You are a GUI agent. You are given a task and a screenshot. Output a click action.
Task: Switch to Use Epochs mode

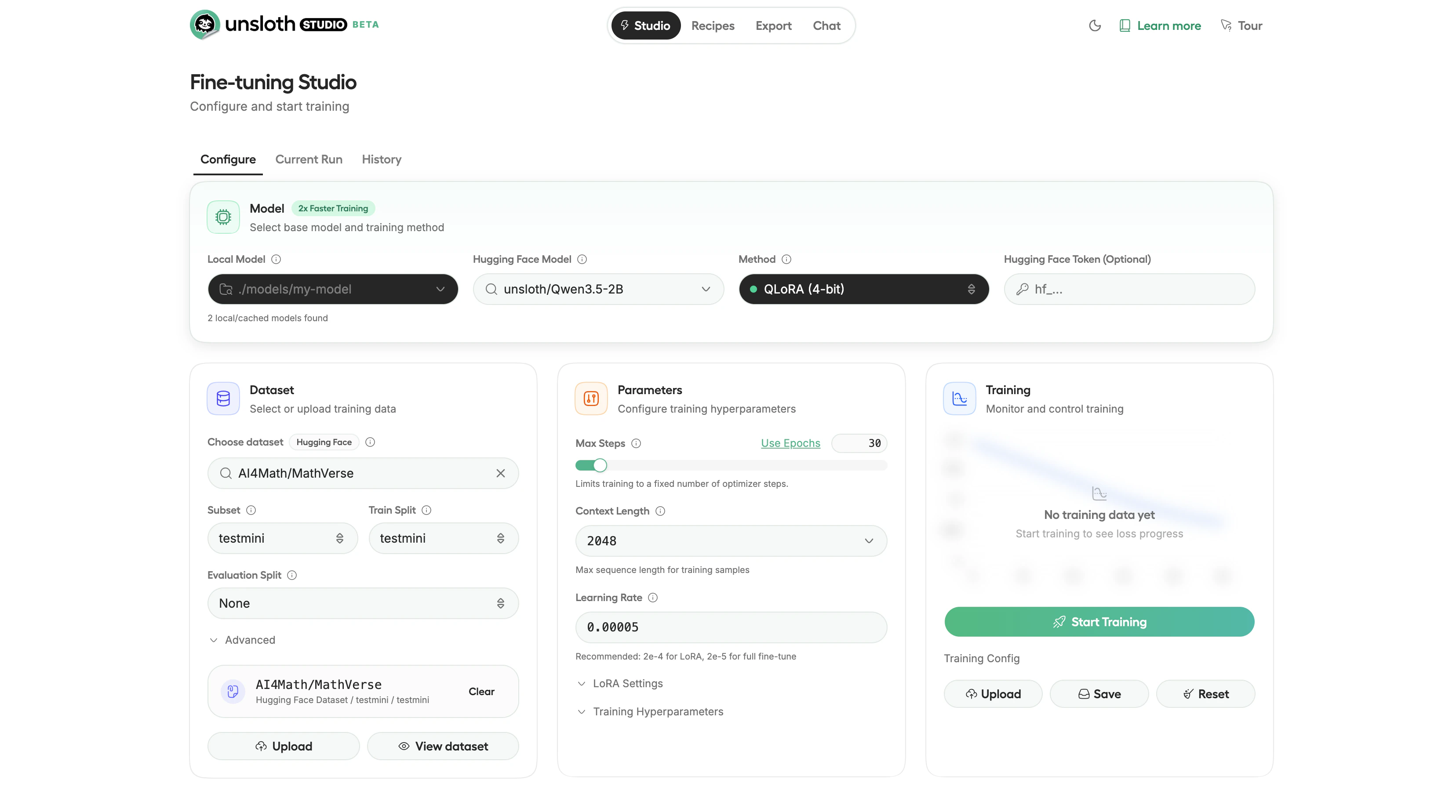click(790, 444)
